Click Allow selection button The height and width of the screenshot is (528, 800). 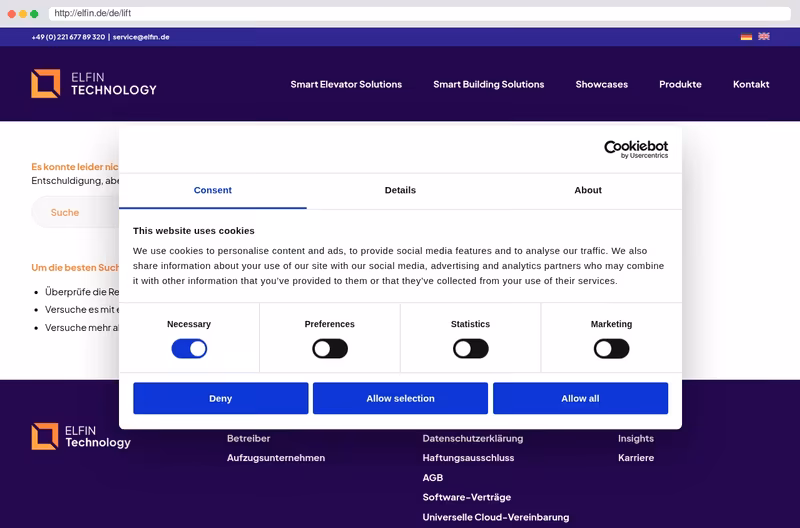coord(401,398)
